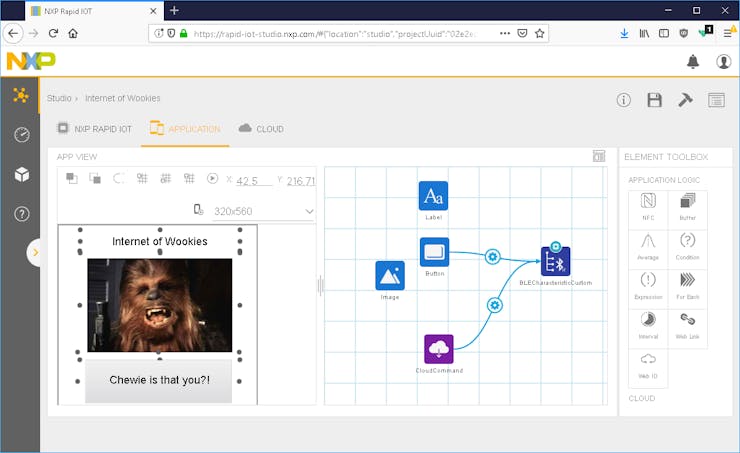Click the Studio breadcrumb link
The image size is (740, 453).
59,98
